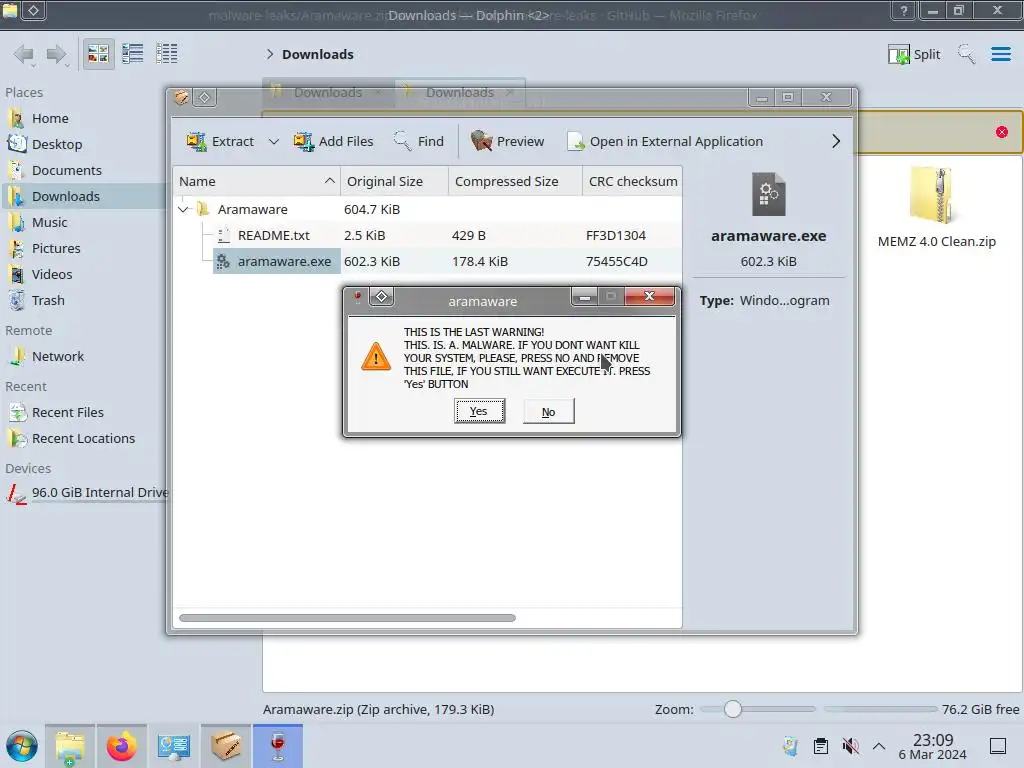This screenshot has width=1024, height=768.
Task: Sort by Compressed Size column
Action: point(515,182)
